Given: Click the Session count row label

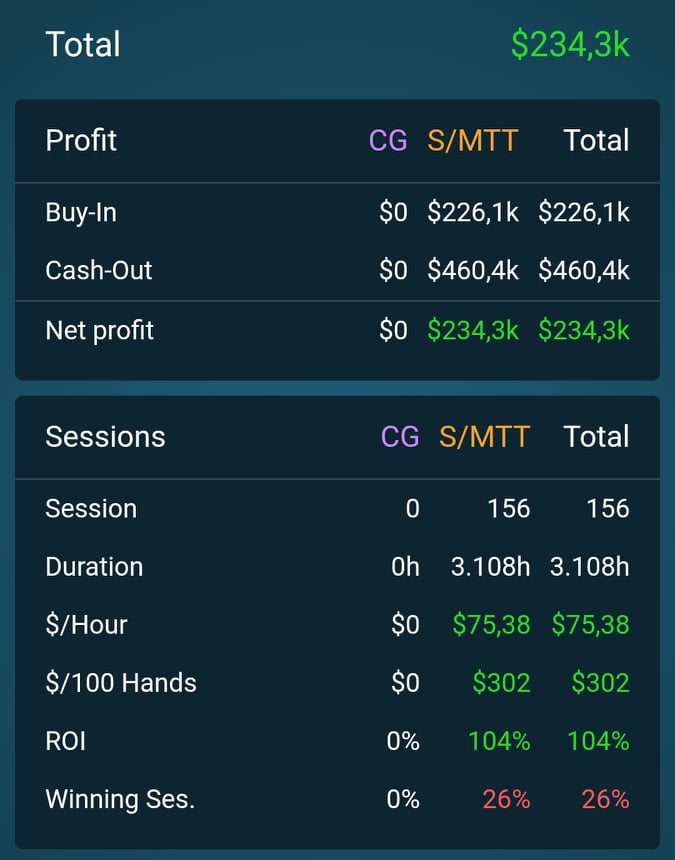Looking at the screenshot, I should pos(91,508).
